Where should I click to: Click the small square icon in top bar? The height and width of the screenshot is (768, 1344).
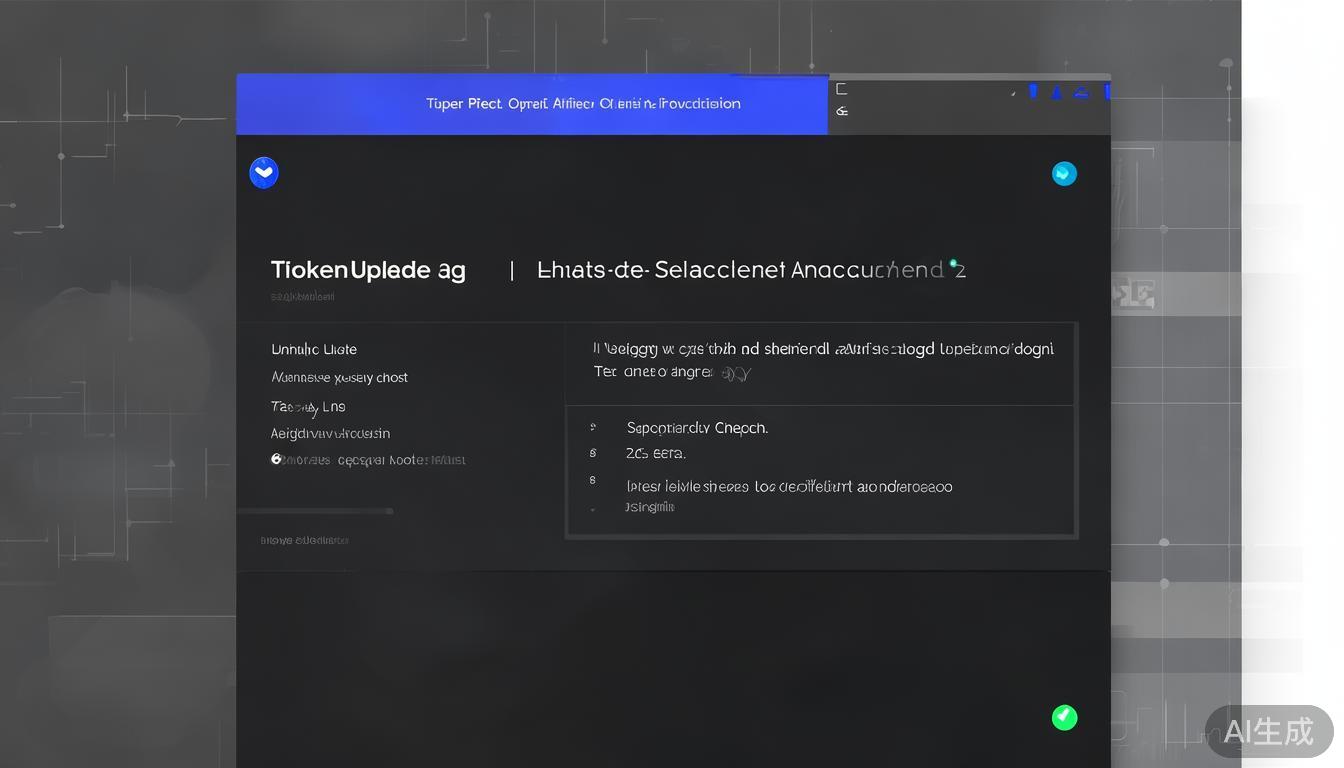coord(841,89)
